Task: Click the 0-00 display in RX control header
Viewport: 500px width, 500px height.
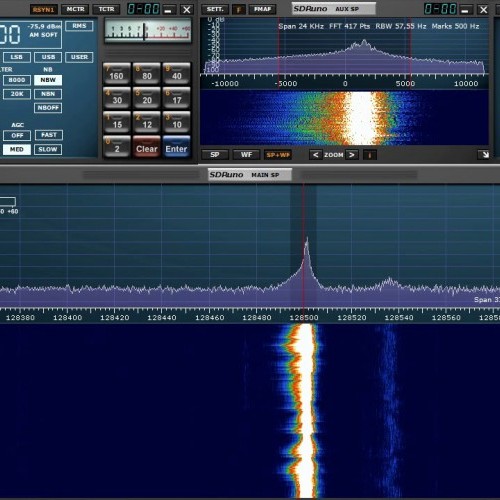Action: [143, 9]
